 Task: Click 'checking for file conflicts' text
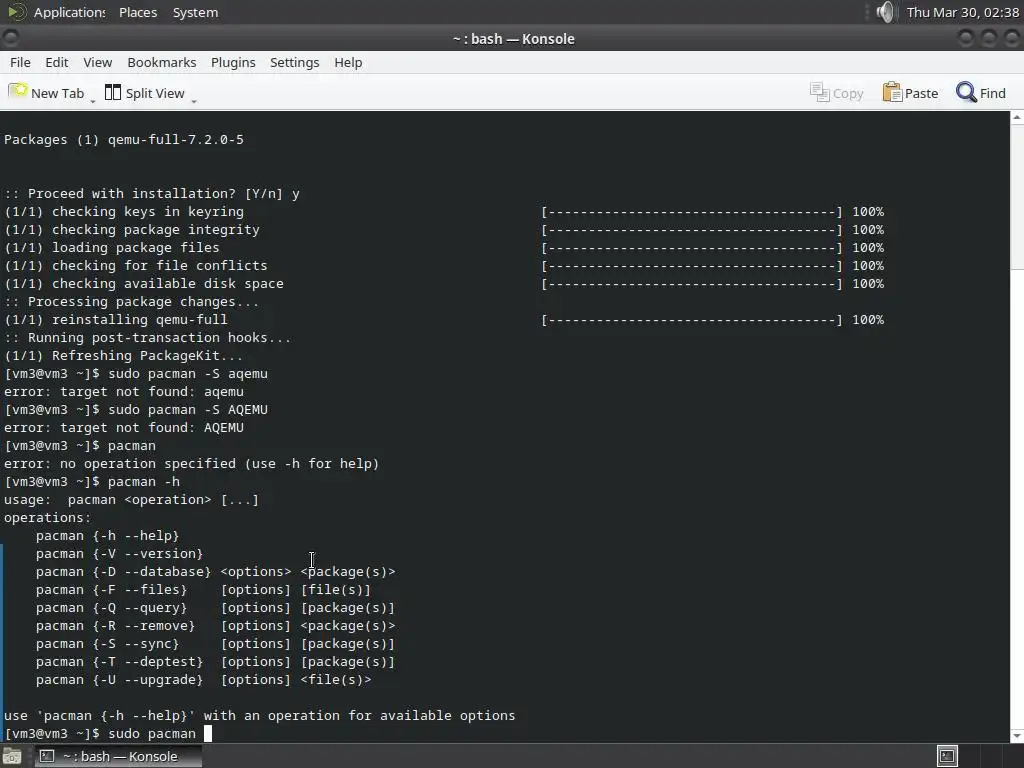coord(159,266)
